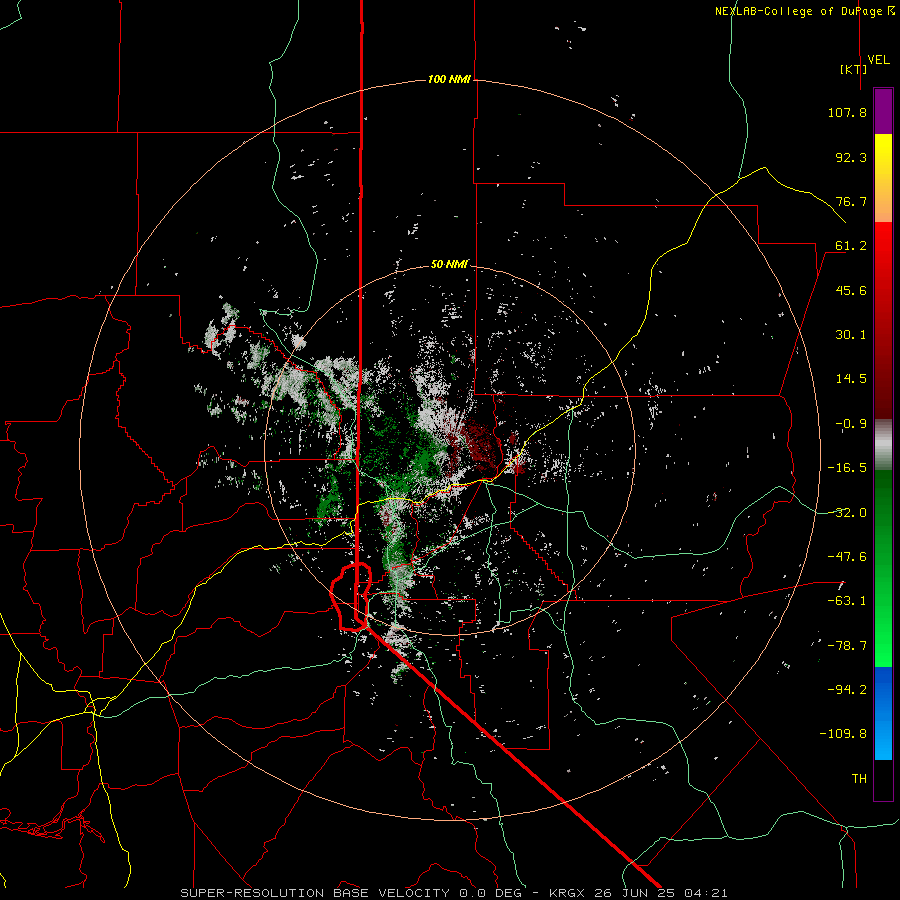Image resolution: width=900 pixels, height=900 pixels.
Task: Click the purple segment of the color bar
Action: (x=883, y=111)
